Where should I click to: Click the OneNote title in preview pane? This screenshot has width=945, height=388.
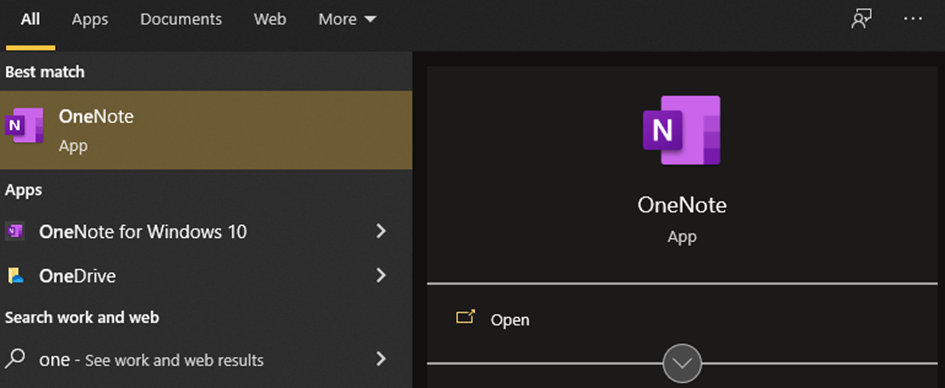click(x=682, y=205)
